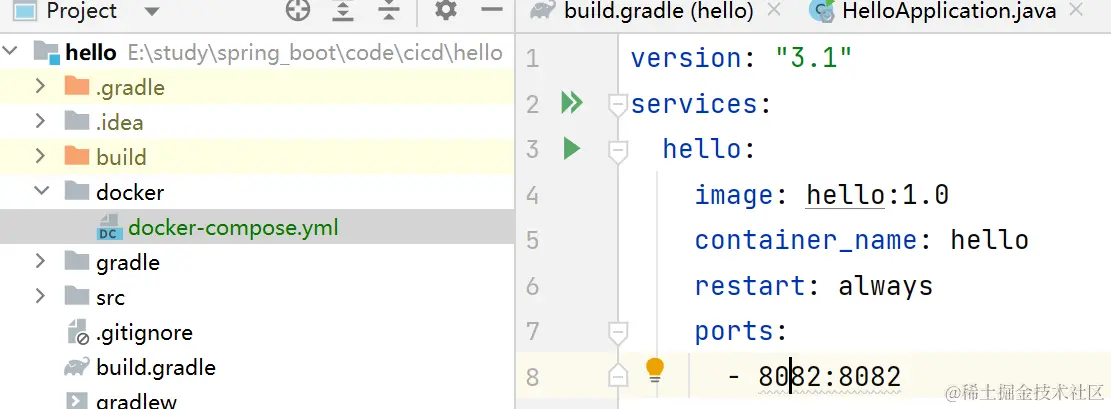Open the Project view dropdown
Screen dimensions: 1111x409
151,11
